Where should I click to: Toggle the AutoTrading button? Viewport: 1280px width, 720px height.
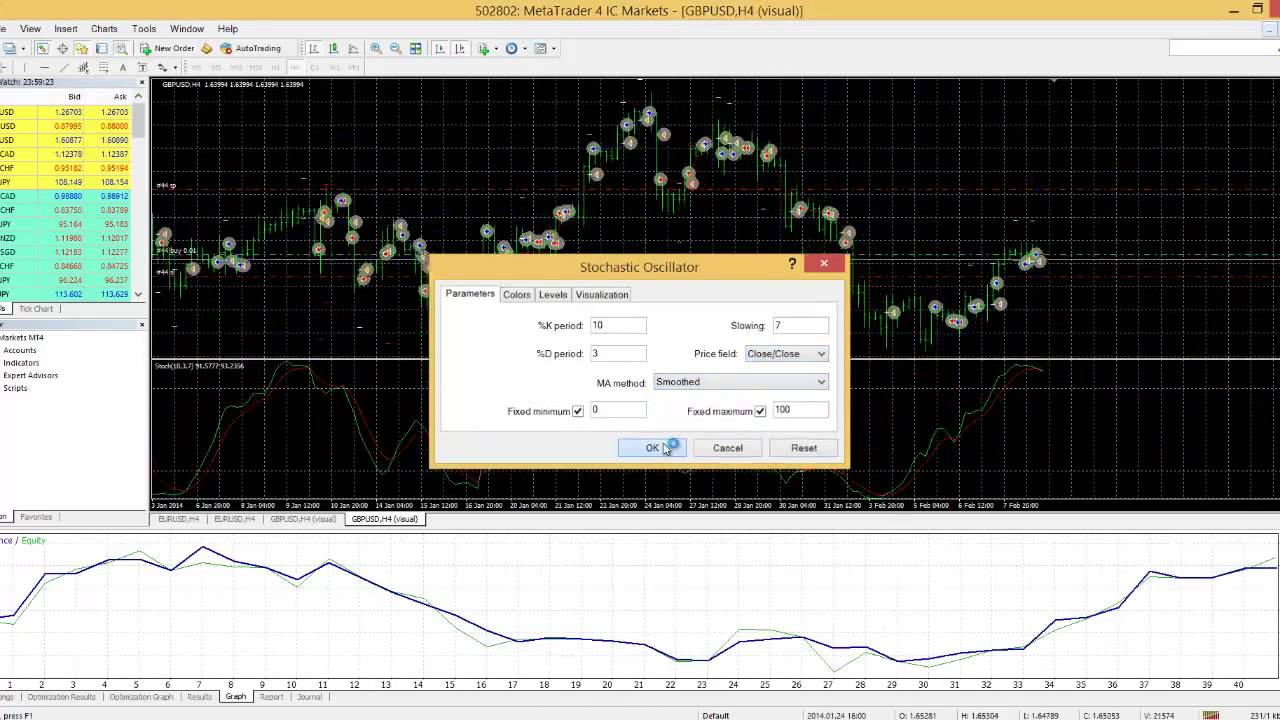[x=251, y=48]
